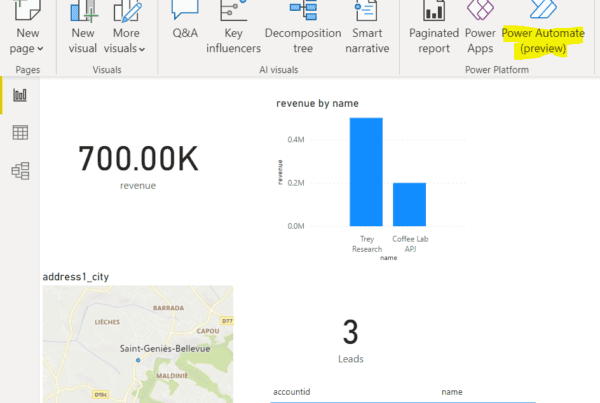Click the BARRADA label on the map

pos(168,308)
